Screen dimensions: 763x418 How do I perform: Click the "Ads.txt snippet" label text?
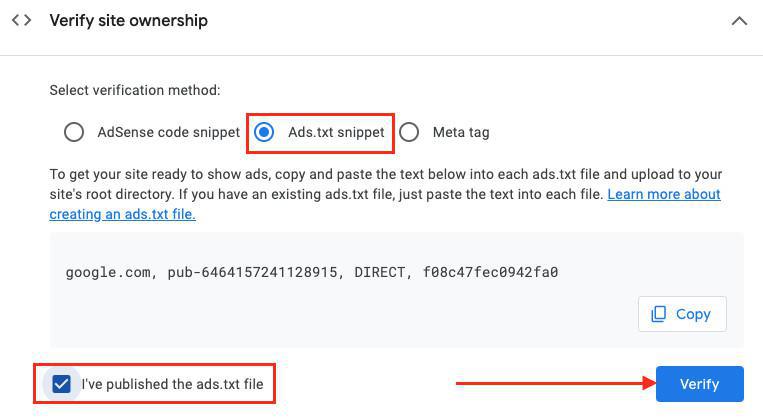click(336, 132)
